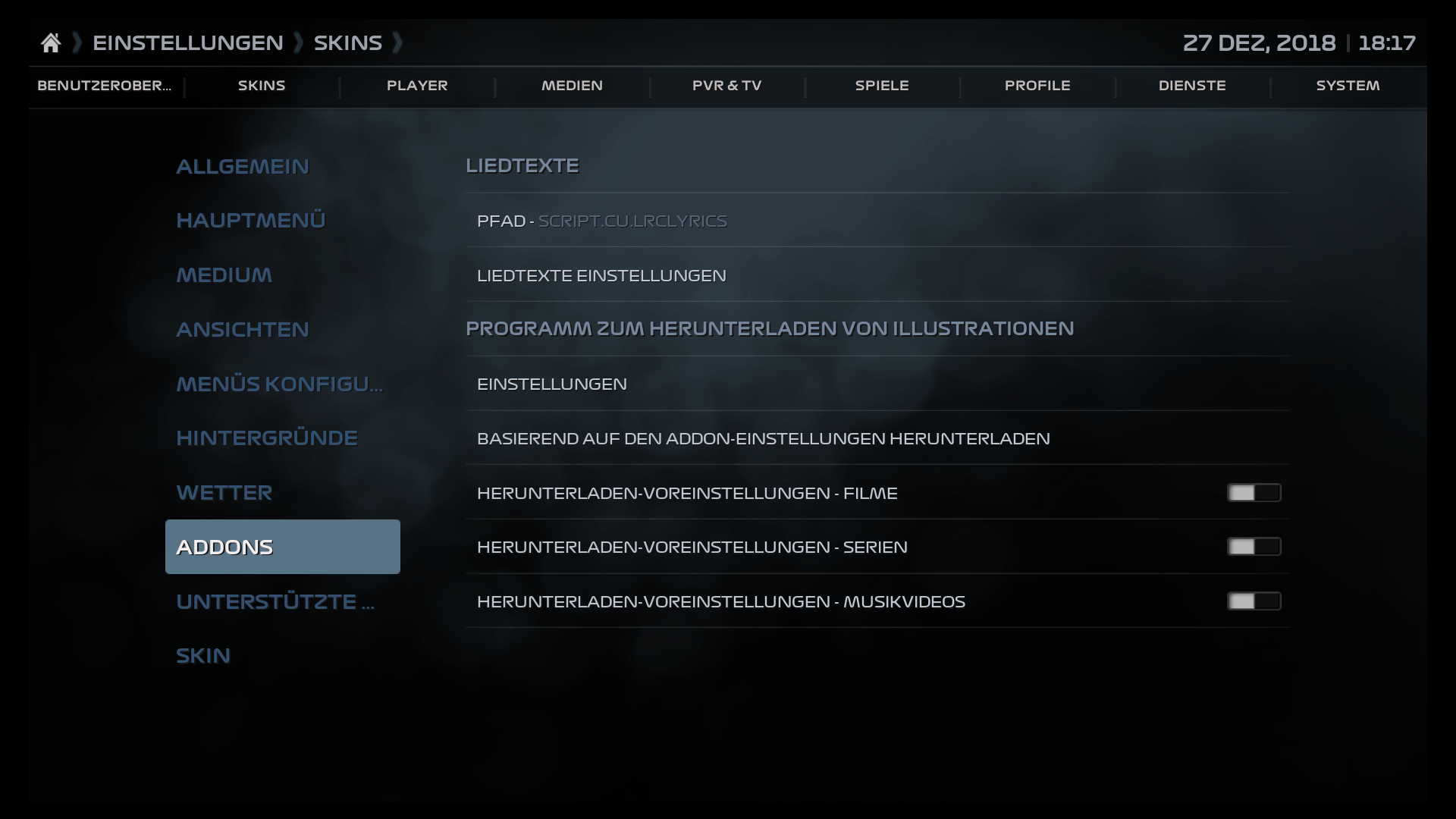Switch to the SYSTEM tab

1348,86
